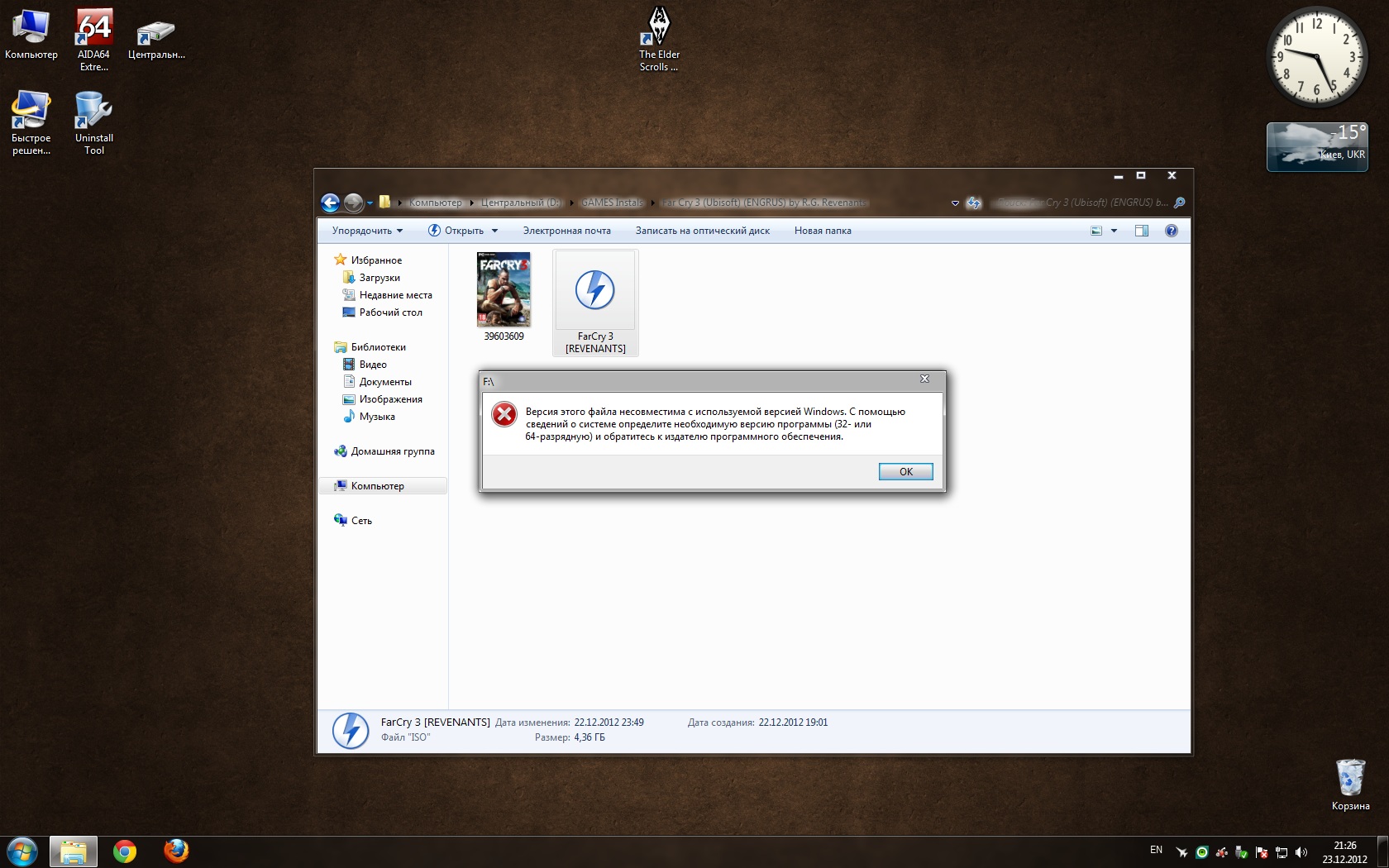Click the volume speaker tray icon
The height and width of the screenshot is (868, 1389).
pos(1301,852)
